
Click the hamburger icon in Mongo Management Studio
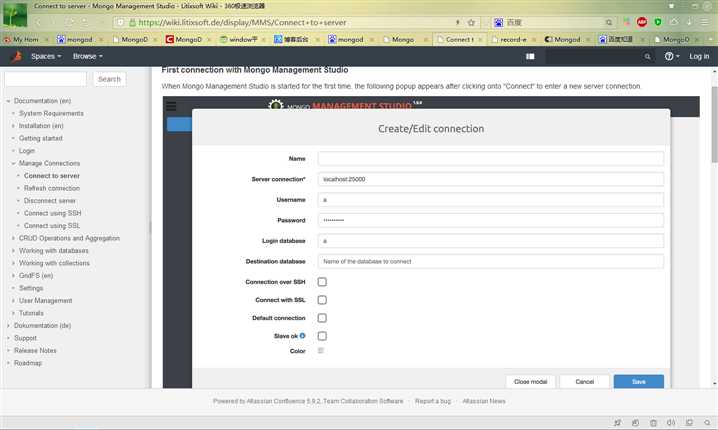(x=171, y=106)
